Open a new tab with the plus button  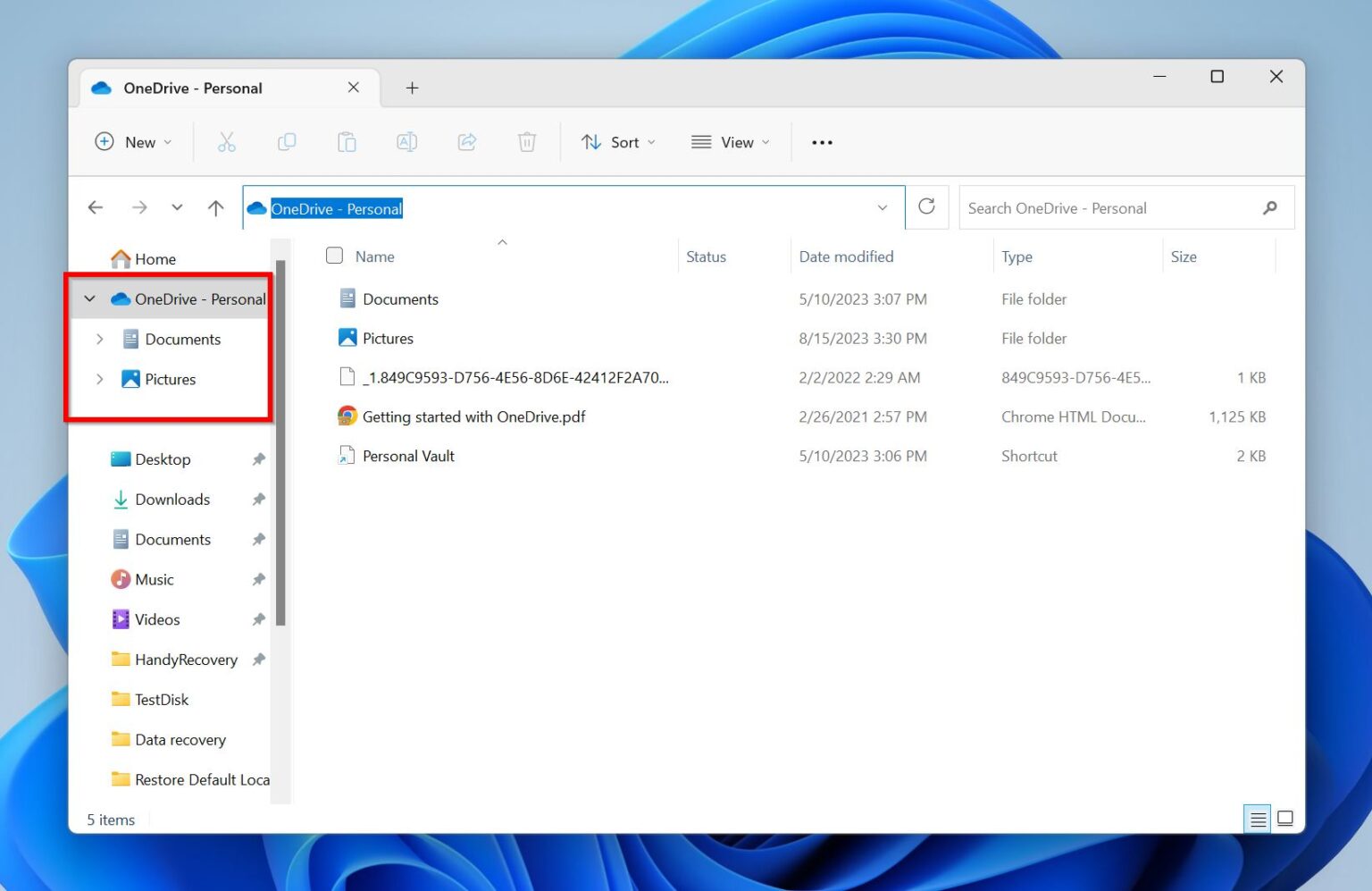412,88
